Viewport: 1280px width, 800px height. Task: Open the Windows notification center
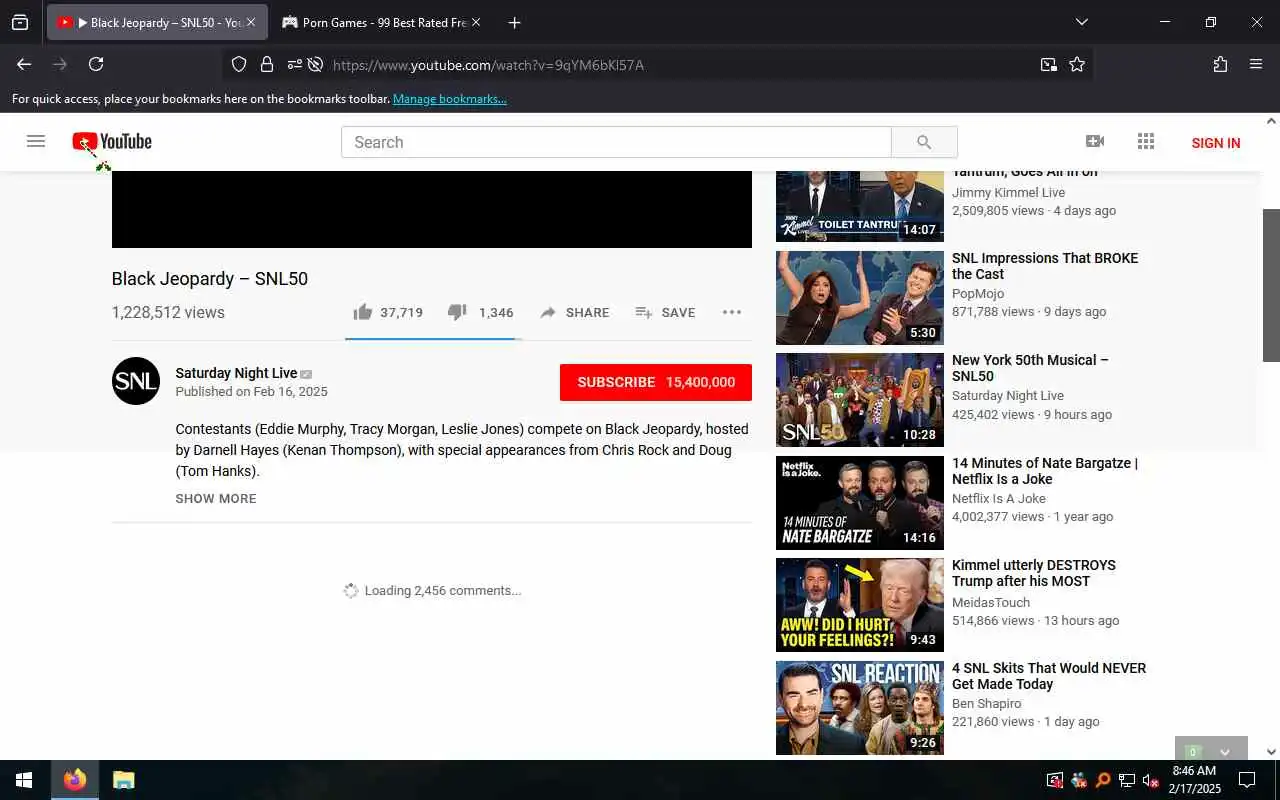point(1247,780)
